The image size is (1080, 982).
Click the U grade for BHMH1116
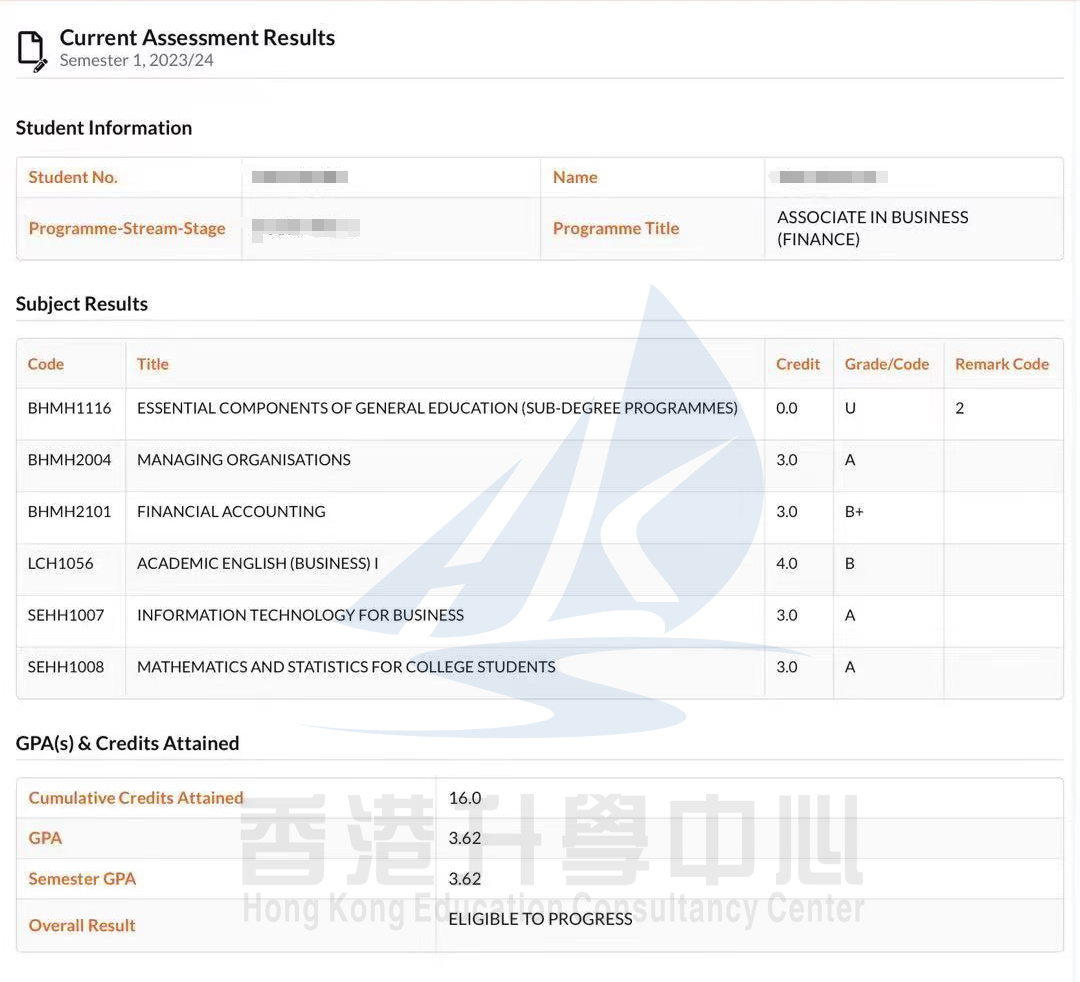click(x=851, y=408)
